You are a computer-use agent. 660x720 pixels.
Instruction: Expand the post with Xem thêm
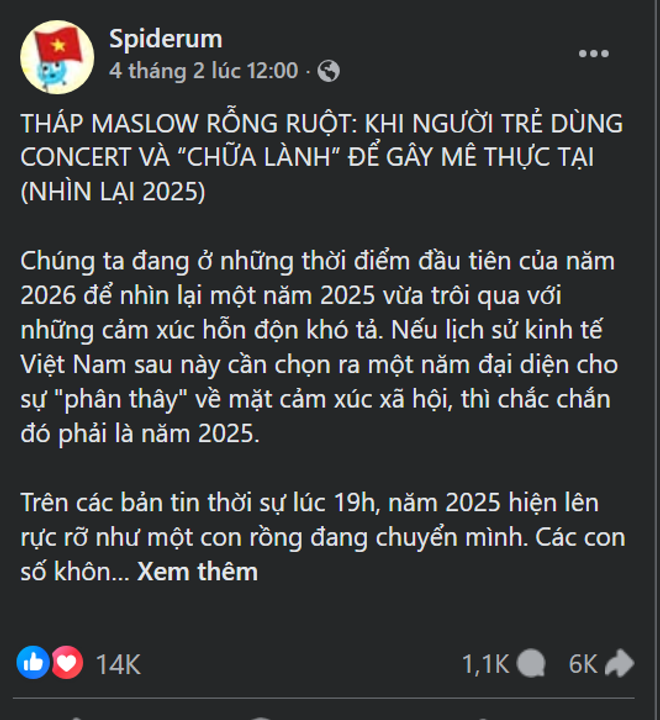[197, 572]
